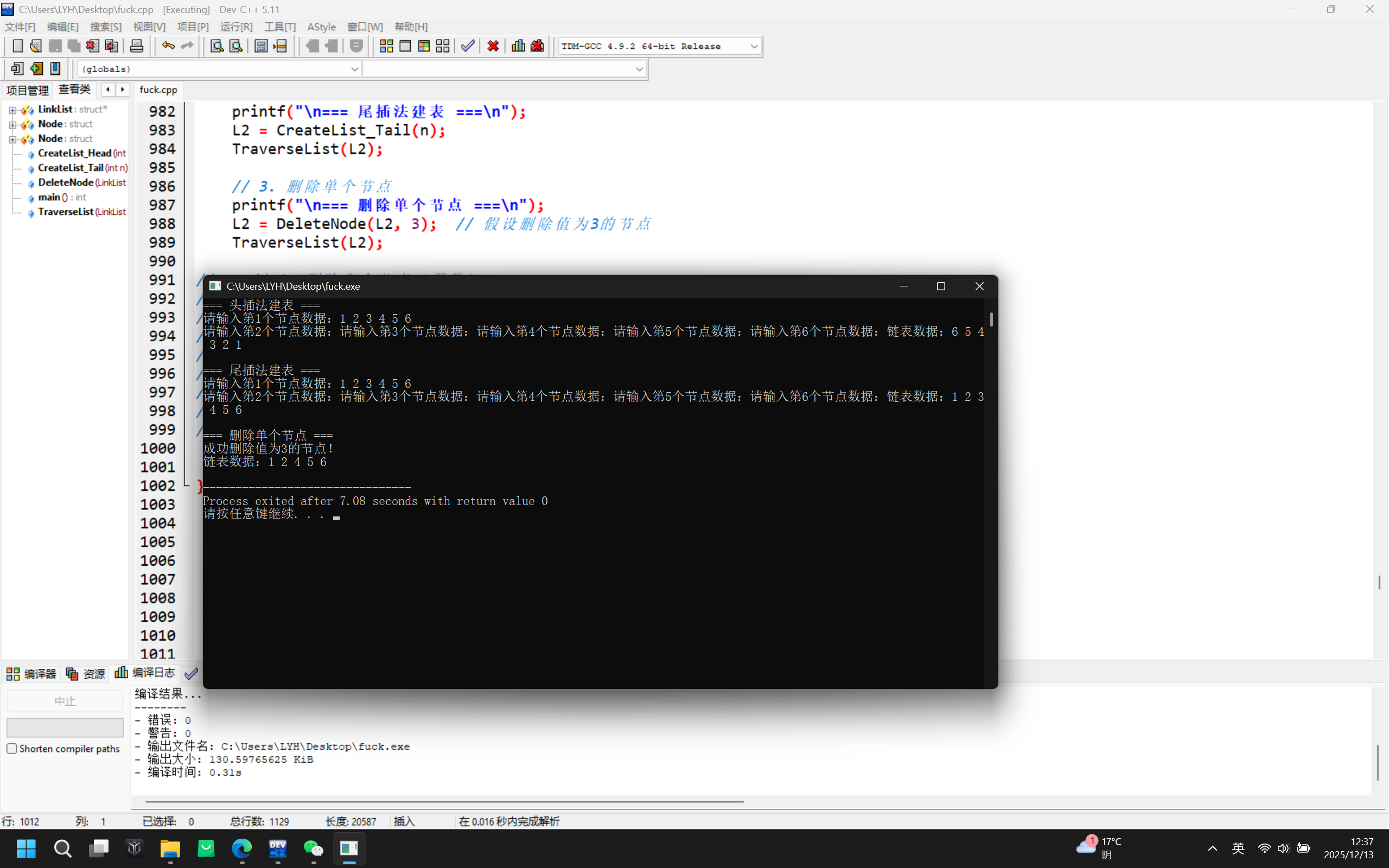Click the stop execution red X icon

[x=493, y=46]
